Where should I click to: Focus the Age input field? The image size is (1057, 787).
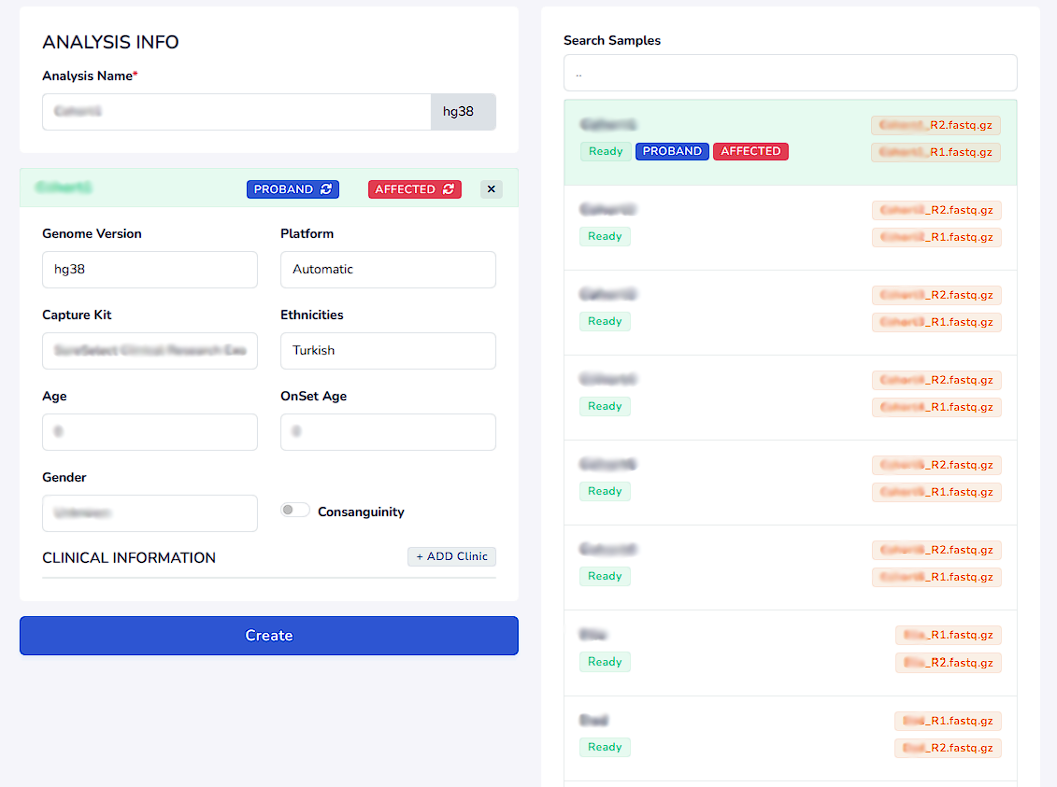[x=150, y=432]
